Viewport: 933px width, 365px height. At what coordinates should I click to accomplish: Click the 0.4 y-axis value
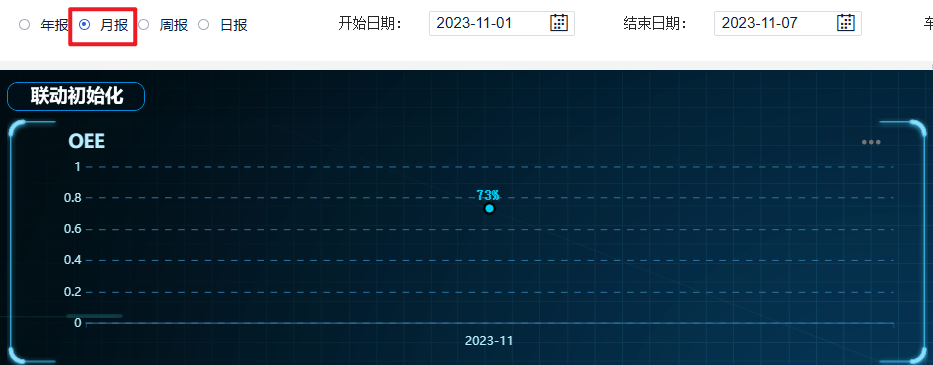click(72, 260)
